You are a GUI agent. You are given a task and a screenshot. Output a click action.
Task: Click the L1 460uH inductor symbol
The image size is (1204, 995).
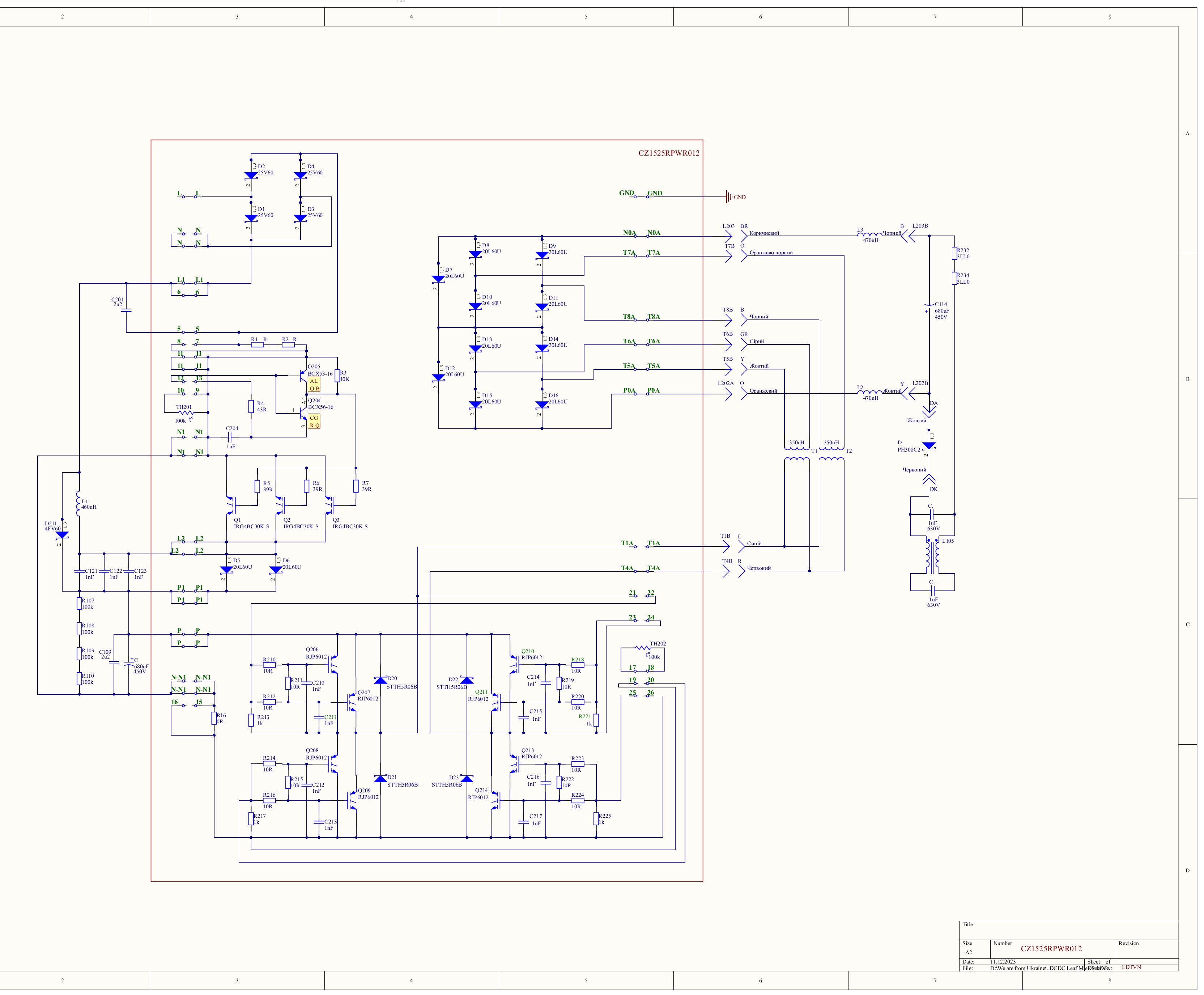coord(78,503)
